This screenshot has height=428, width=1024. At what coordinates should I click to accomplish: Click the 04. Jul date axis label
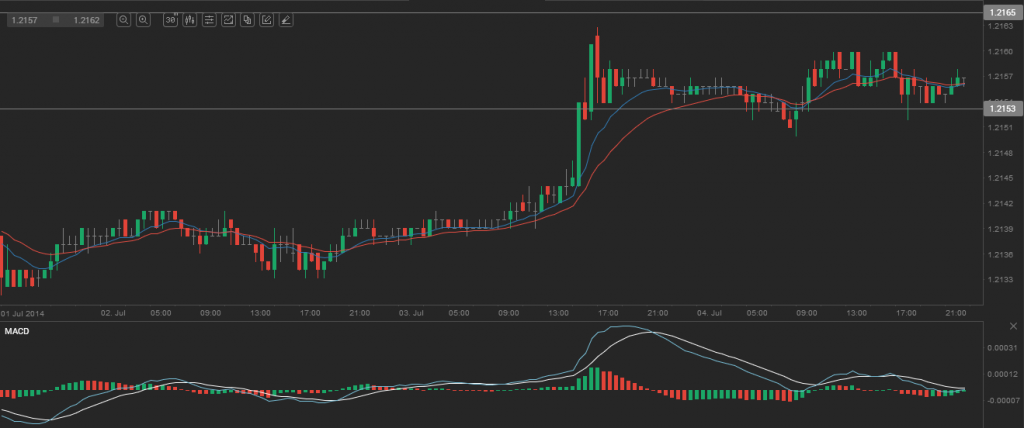[707, 313]
